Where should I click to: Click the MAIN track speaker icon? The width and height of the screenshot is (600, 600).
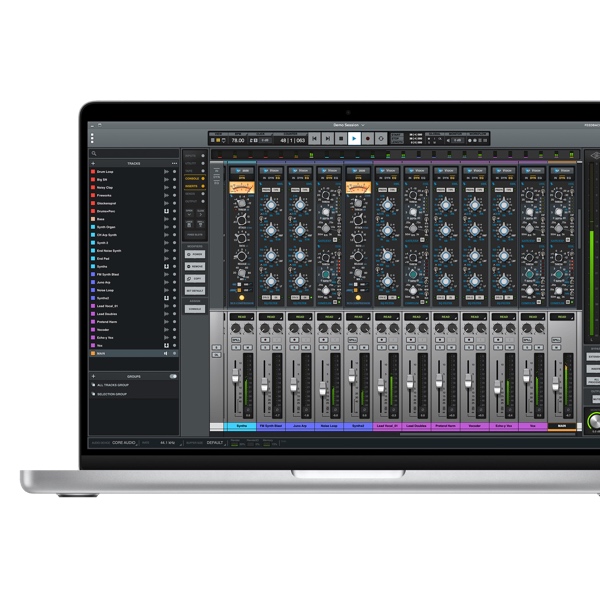click(x=166, y=354)
